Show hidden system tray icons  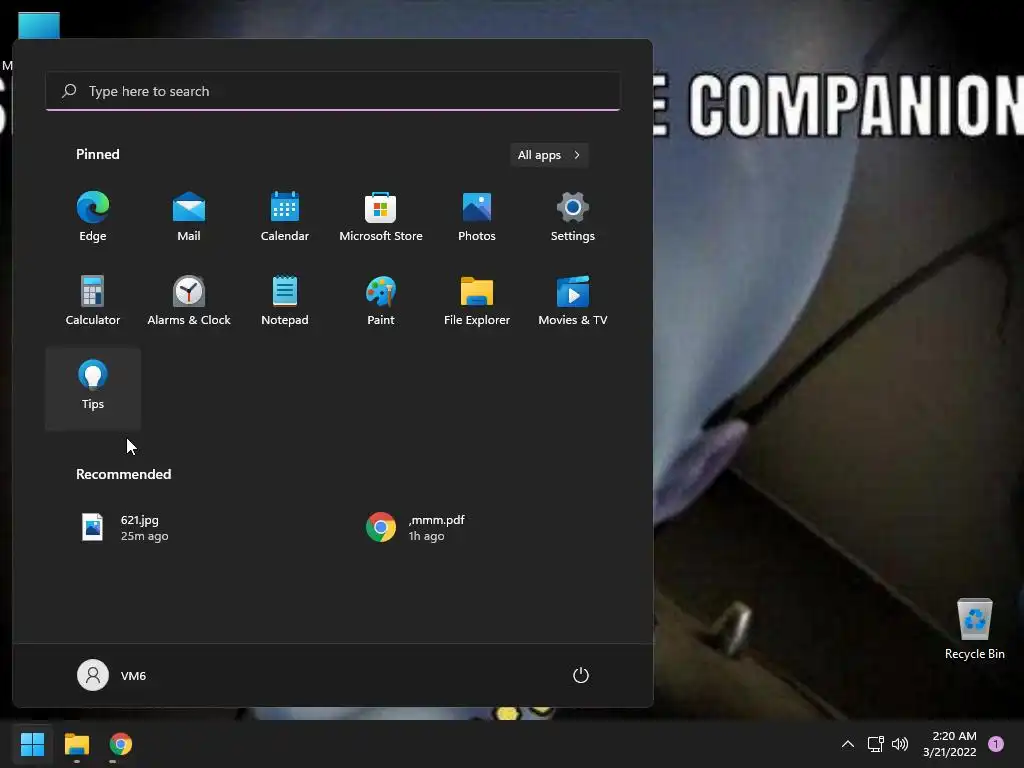coord(848,744)
